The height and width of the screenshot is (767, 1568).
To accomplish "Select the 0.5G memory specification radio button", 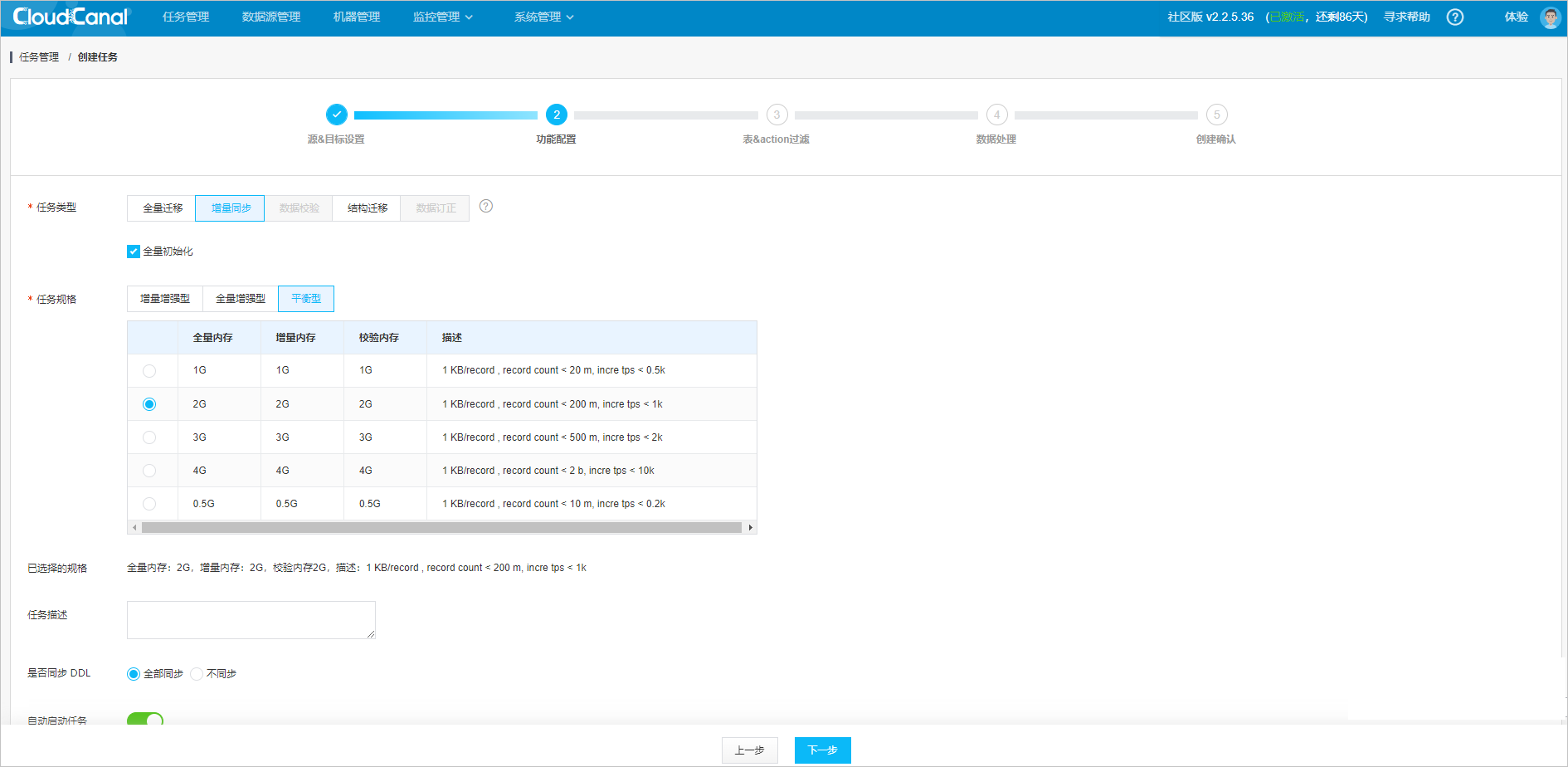I will click(149, 503).
